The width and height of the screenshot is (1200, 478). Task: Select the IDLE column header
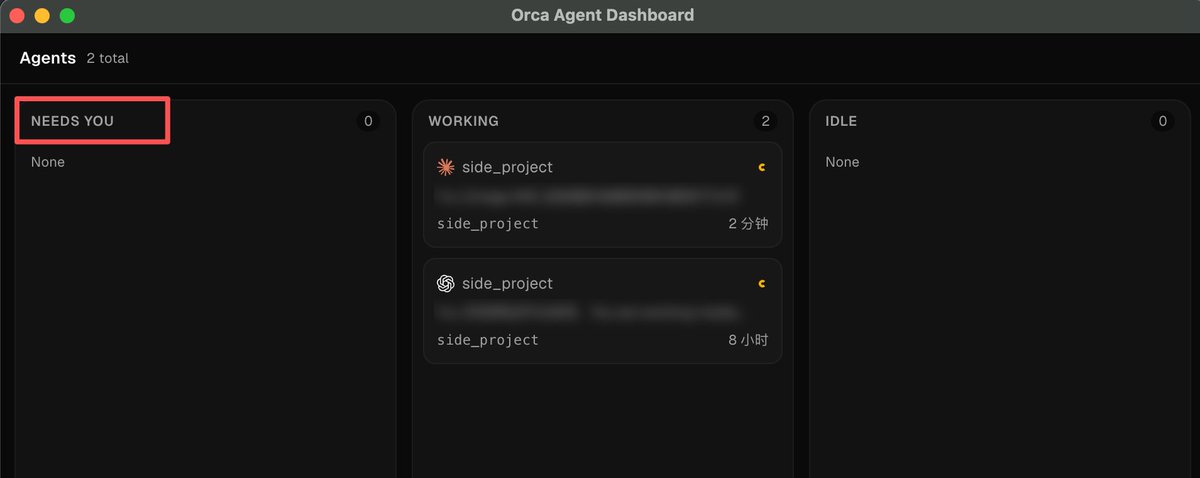point(841,121)
